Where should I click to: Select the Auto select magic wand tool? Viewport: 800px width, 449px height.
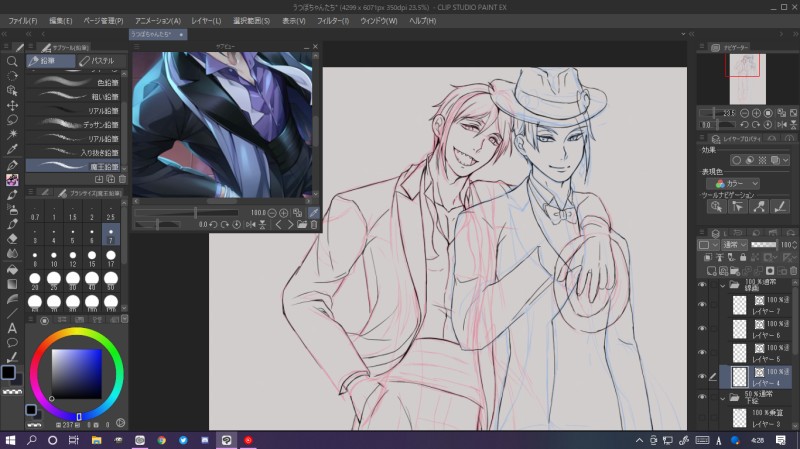pos(12,134)
